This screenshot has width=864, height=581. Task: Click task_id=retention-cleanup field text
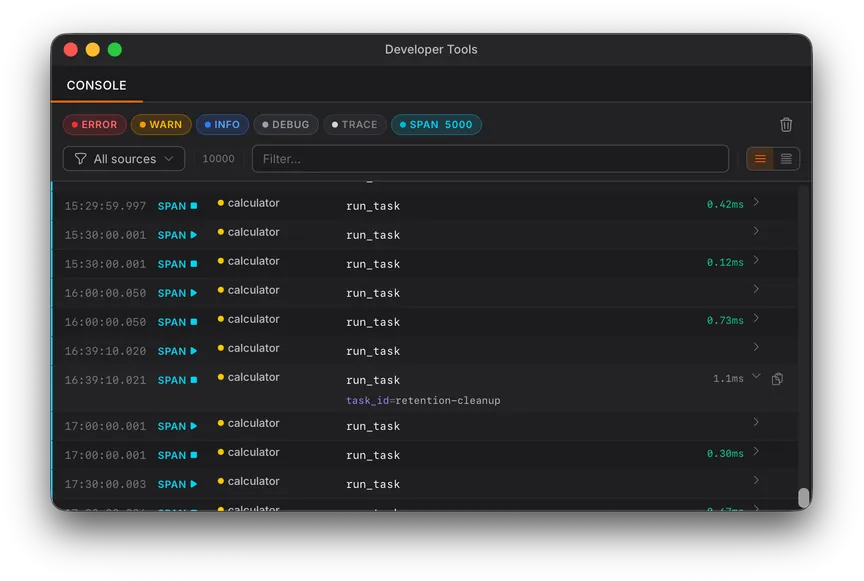click(x=423, y=401)
